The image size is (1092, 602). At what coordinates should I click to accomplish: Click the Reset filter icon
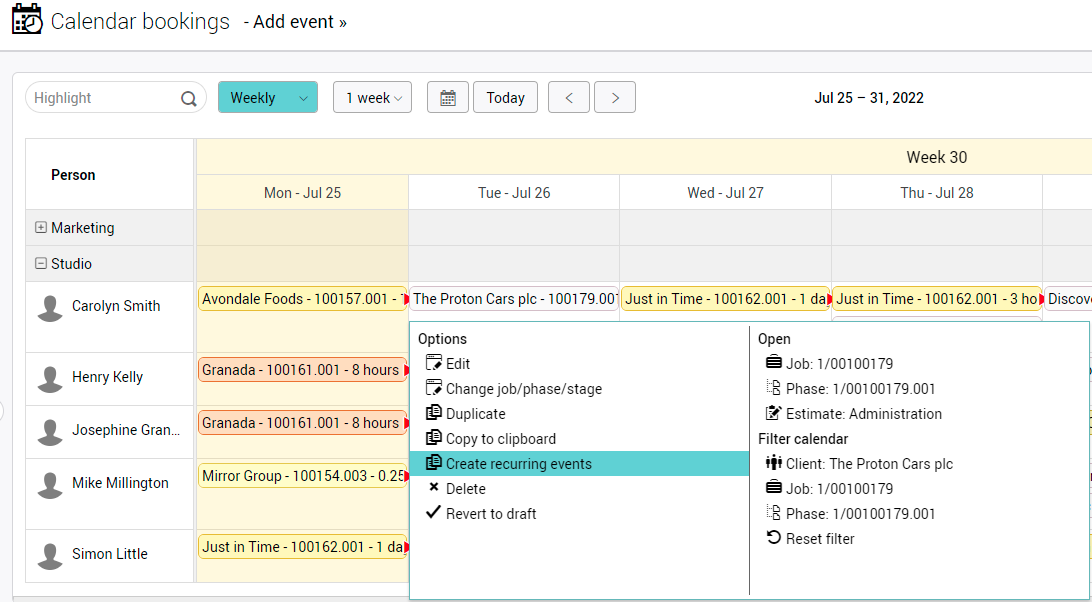point(773,539)
